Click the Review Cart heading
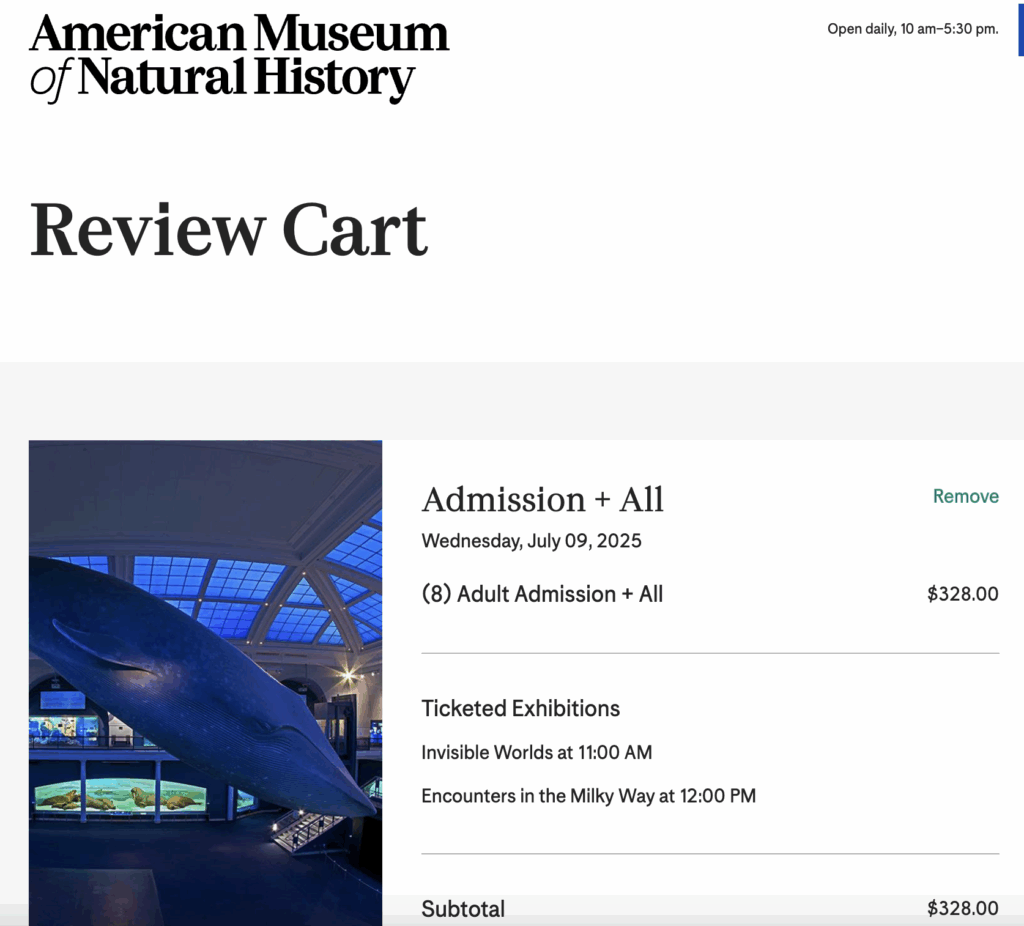Image resolution: width=1024 pixels, height=926 pixels. (229, 230)
